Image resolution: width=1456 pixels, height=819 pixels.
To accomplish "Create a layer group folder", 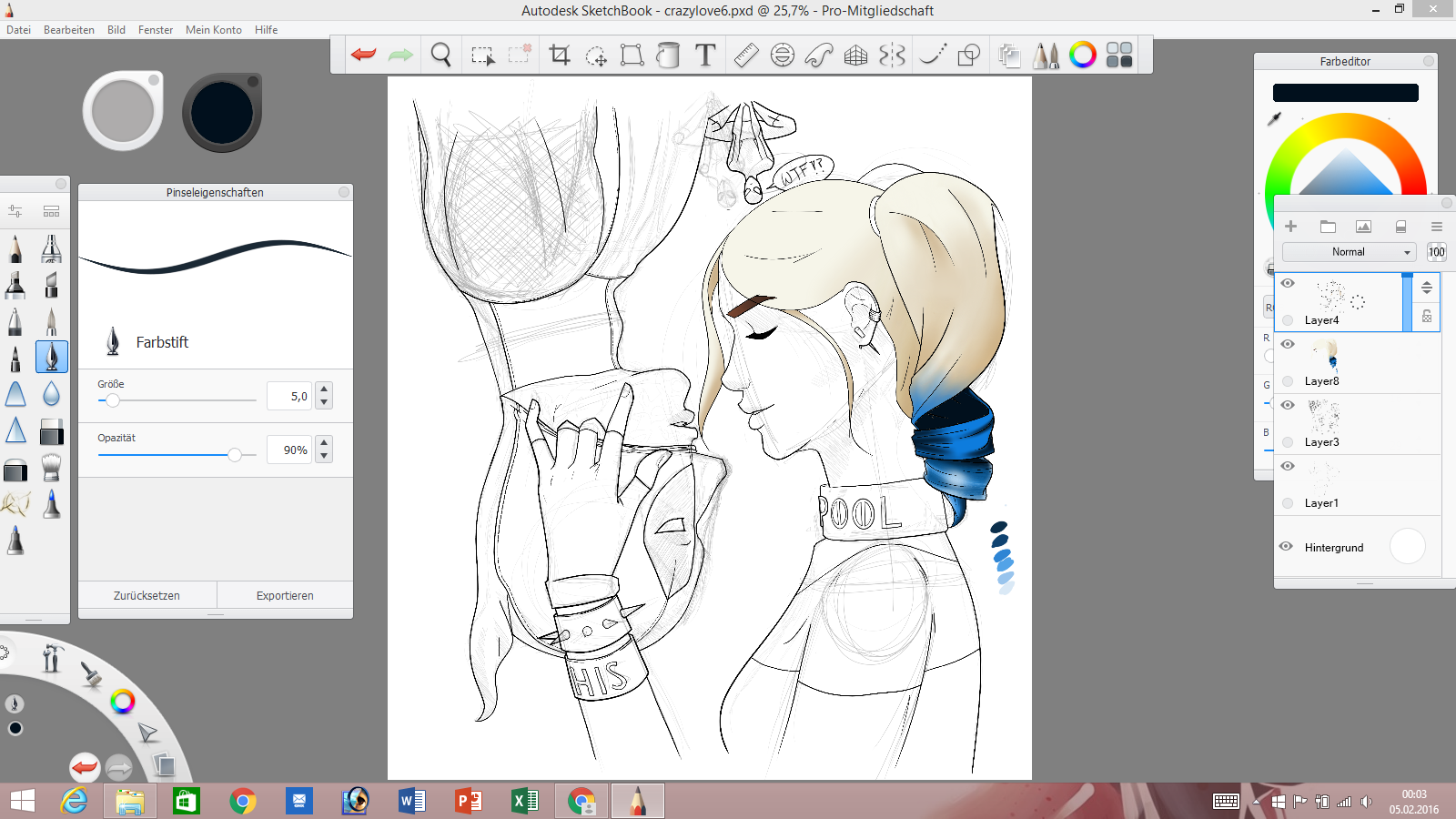I will [1328, 227].
